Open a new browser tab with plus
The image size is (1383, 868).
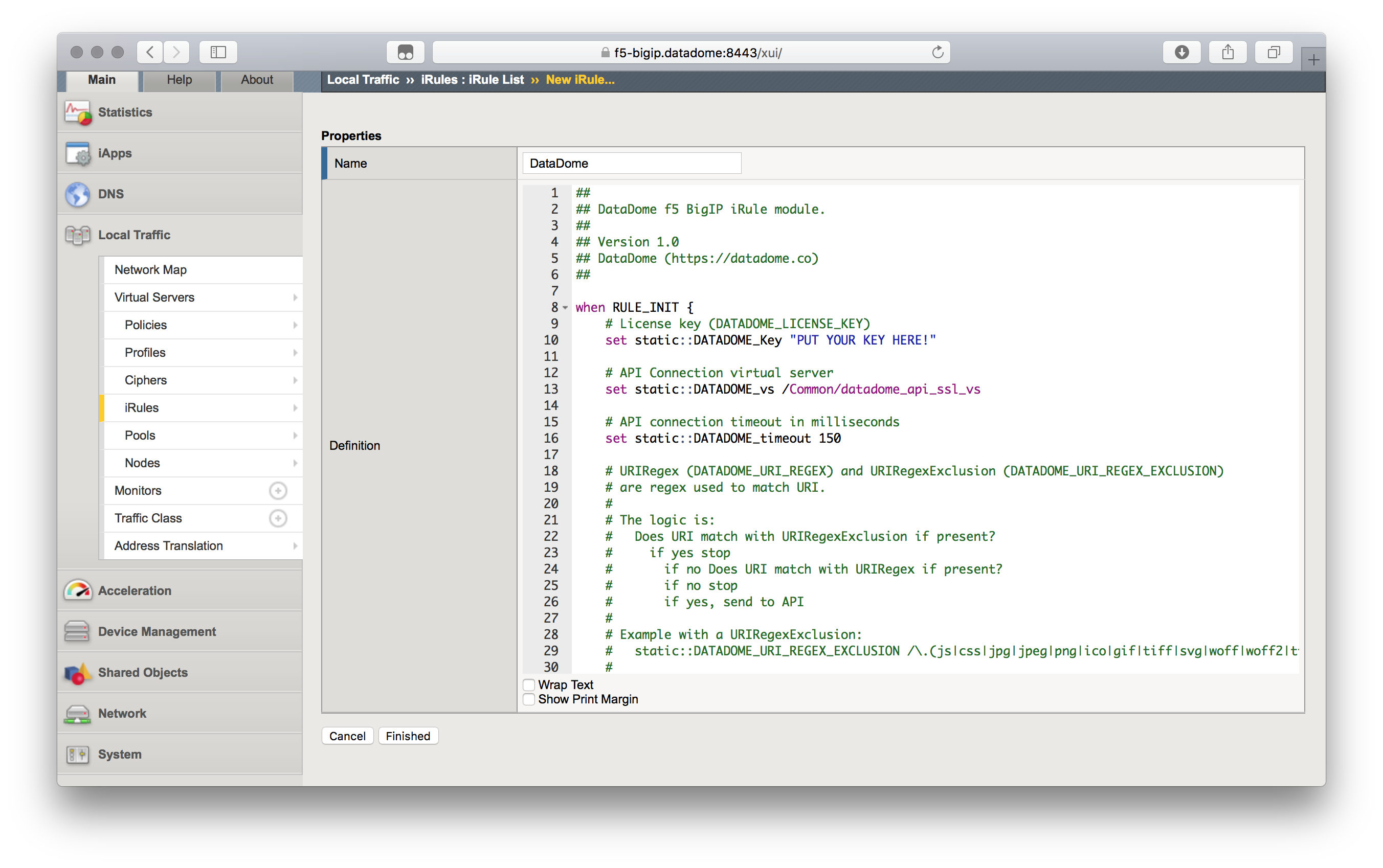[1313, 60]
